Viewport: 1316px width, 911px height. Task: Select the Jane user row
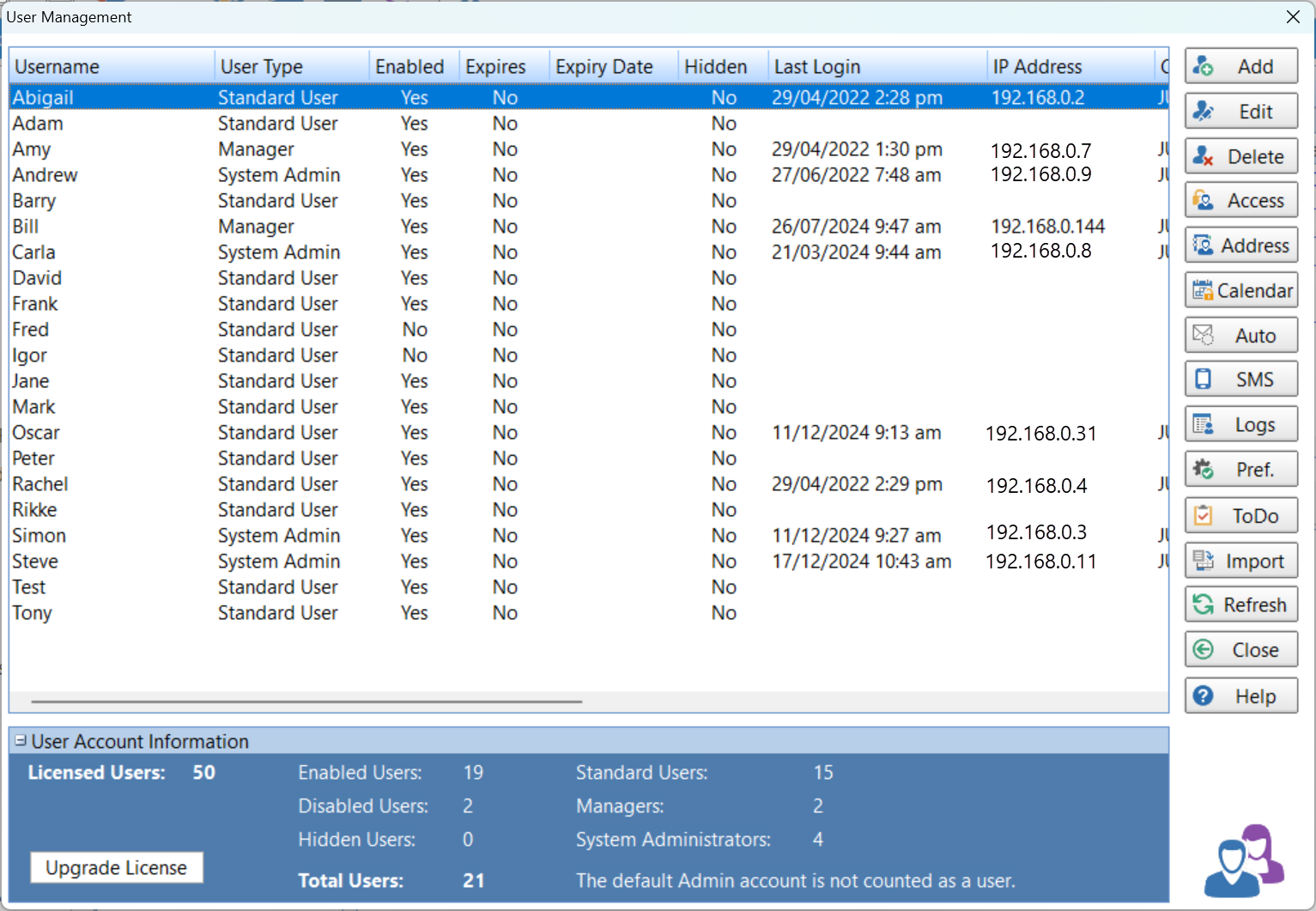[589, 380]
